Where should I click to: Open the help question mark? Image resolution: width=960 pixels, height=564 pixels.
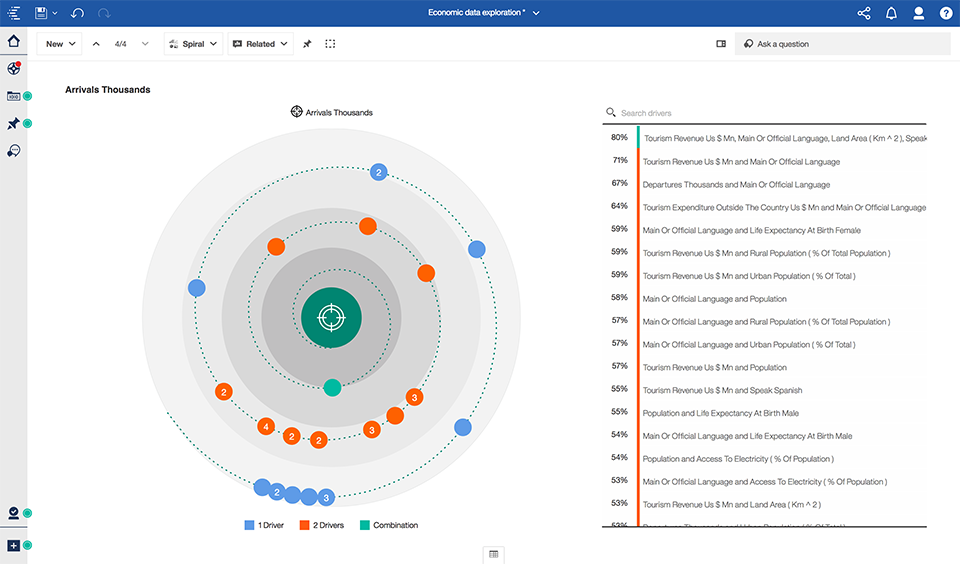pos(946,13)
